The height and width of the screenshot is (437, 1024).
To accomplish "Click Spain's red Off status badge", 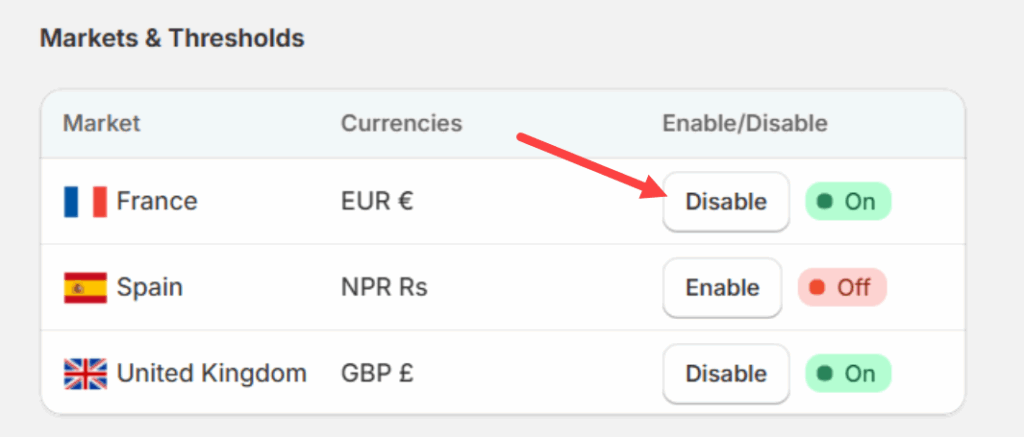I will (842, 288).
